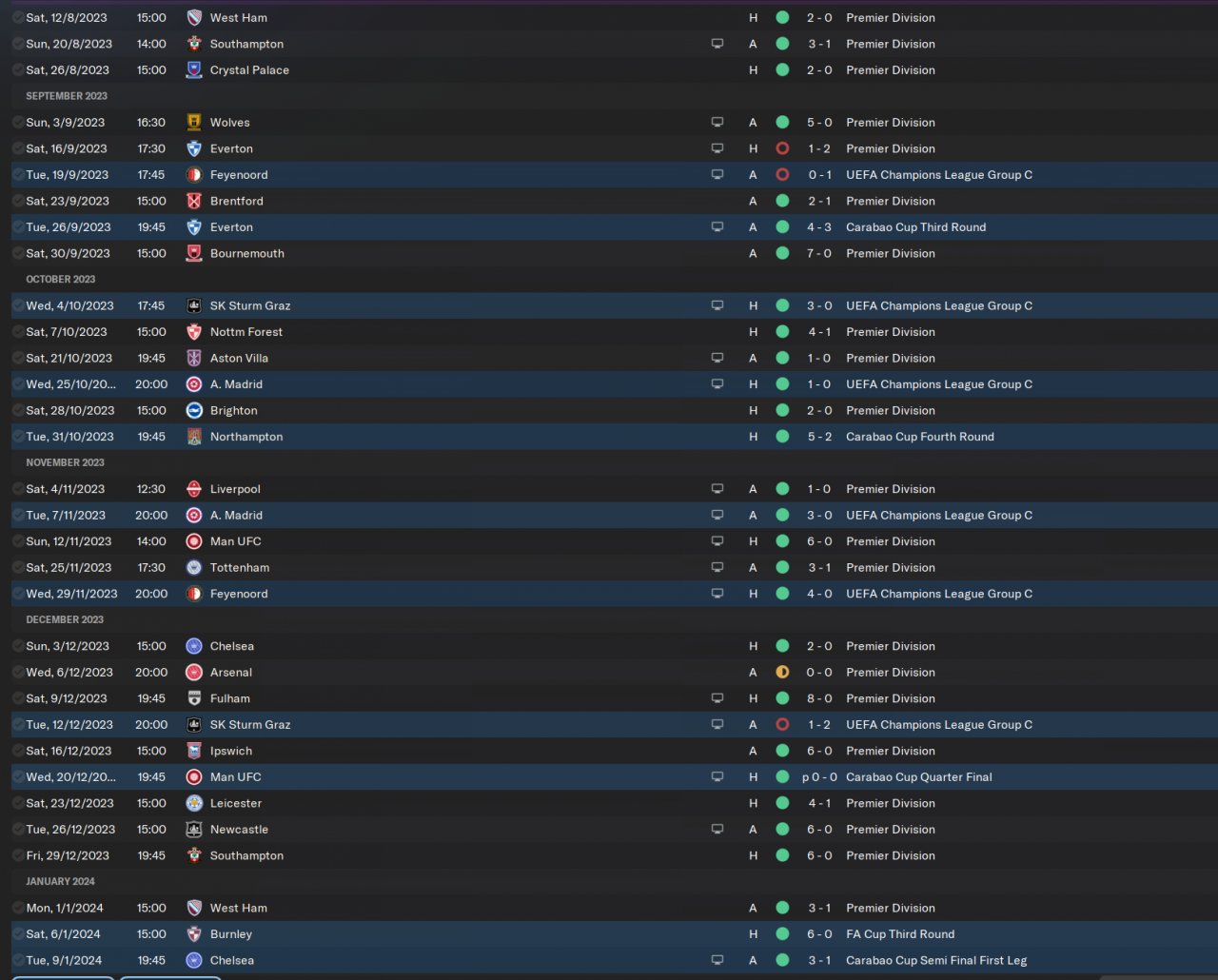The image size is (1218, 980).
Task: Toggle the checkmark on the West Ham 12/8/2023 row
Action: pyautogui.click(x=18, y=18)
